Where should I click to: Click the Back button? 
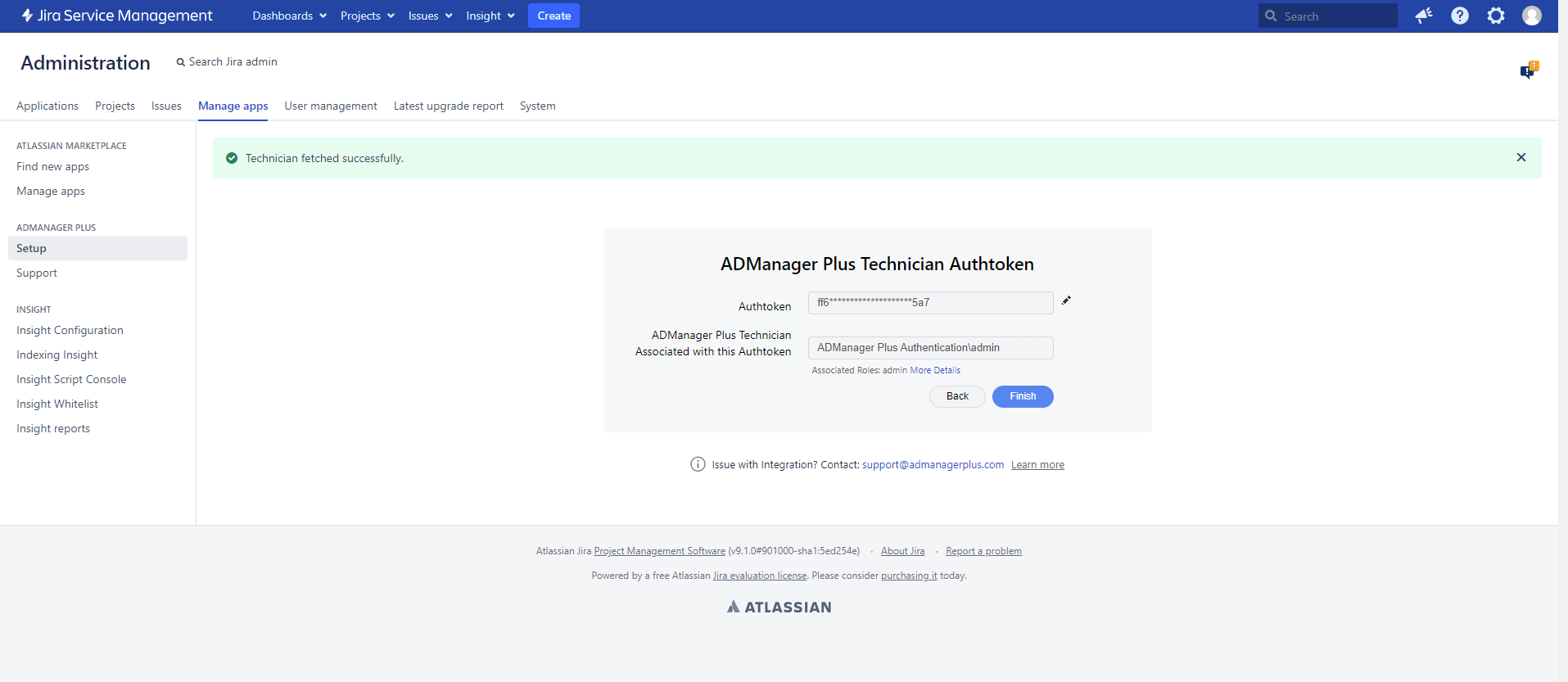(957, 396)
